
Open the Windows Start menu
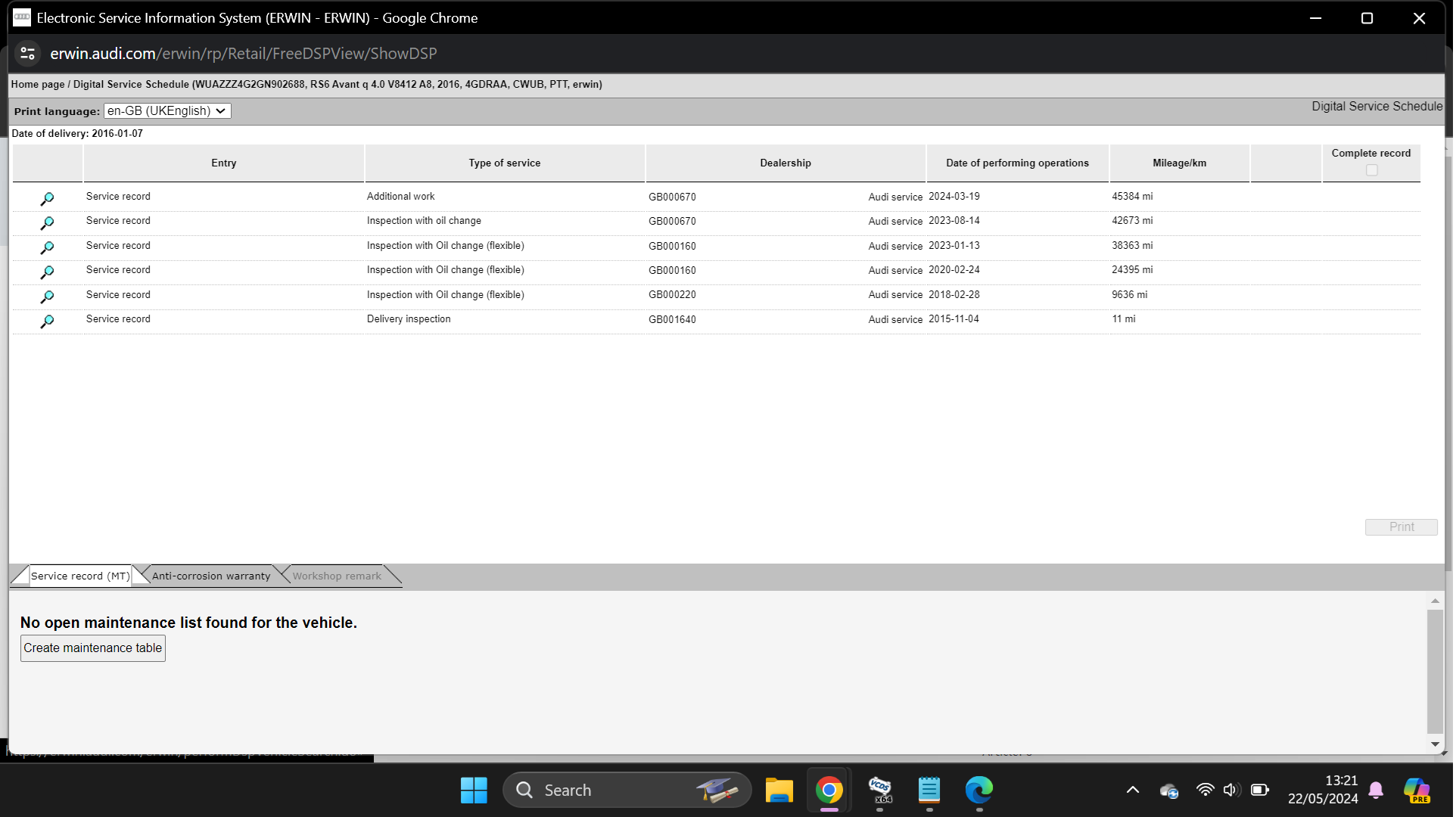tap(474, 791)
